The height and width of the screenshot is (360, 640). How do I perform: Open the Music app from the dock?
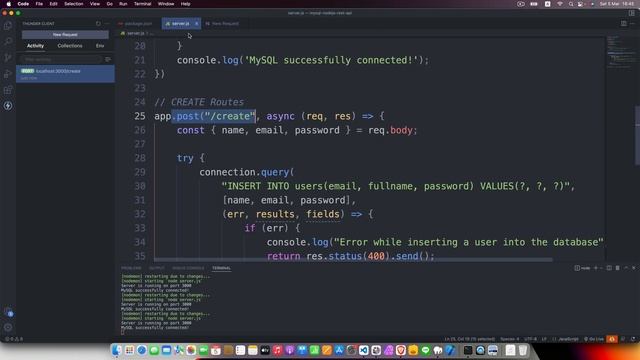click(x=278, y=350)
